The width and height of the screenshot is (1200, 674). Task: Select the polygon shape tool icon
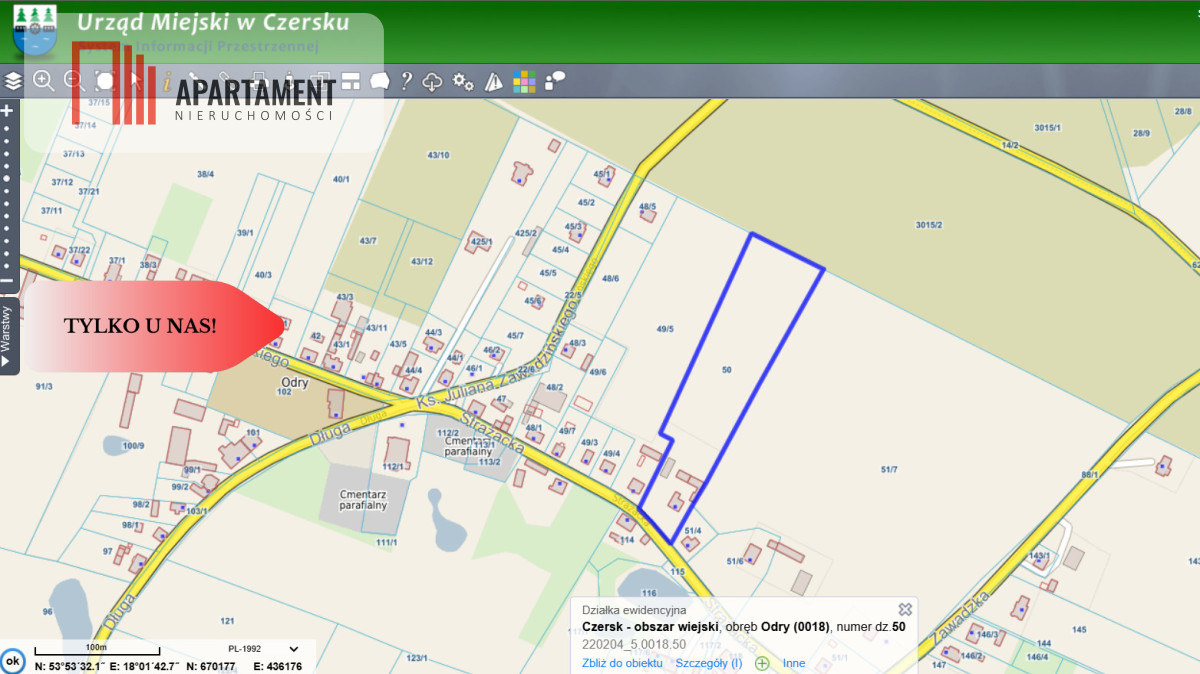379,81
